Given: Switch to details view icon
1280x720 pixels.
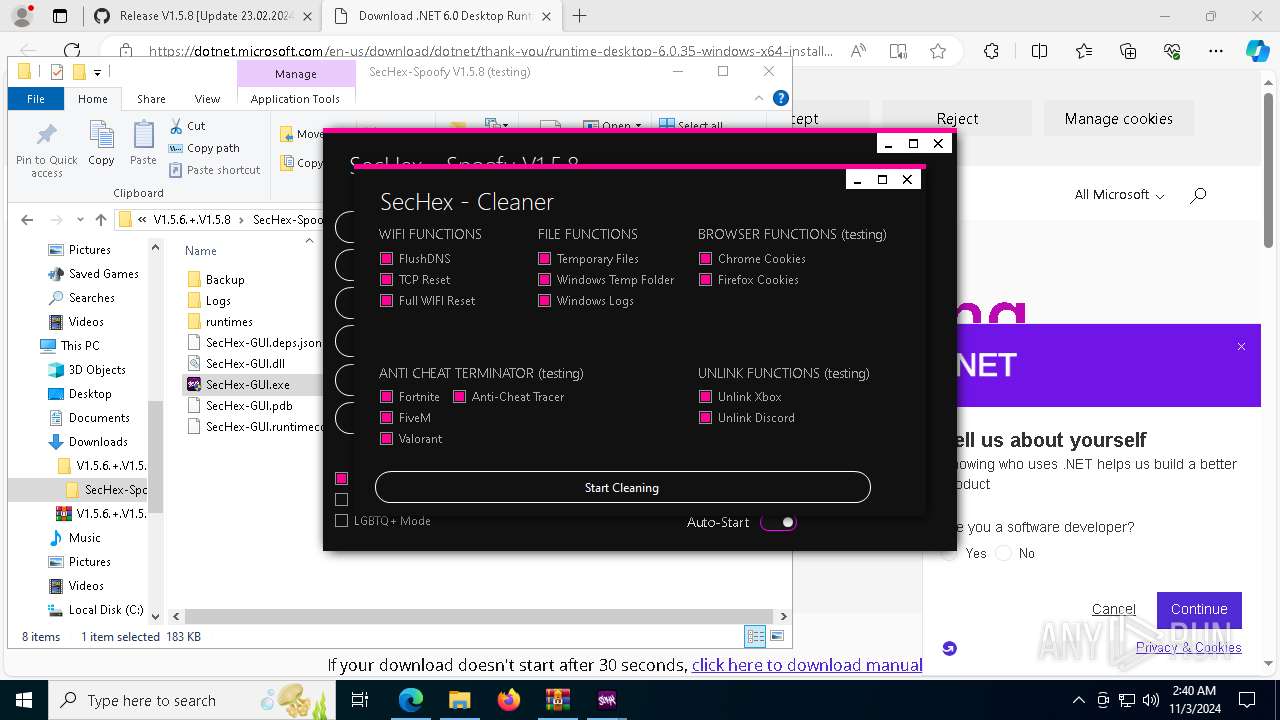Looking at the screenshot, I should pyautogui.click(x=755, y=637).
